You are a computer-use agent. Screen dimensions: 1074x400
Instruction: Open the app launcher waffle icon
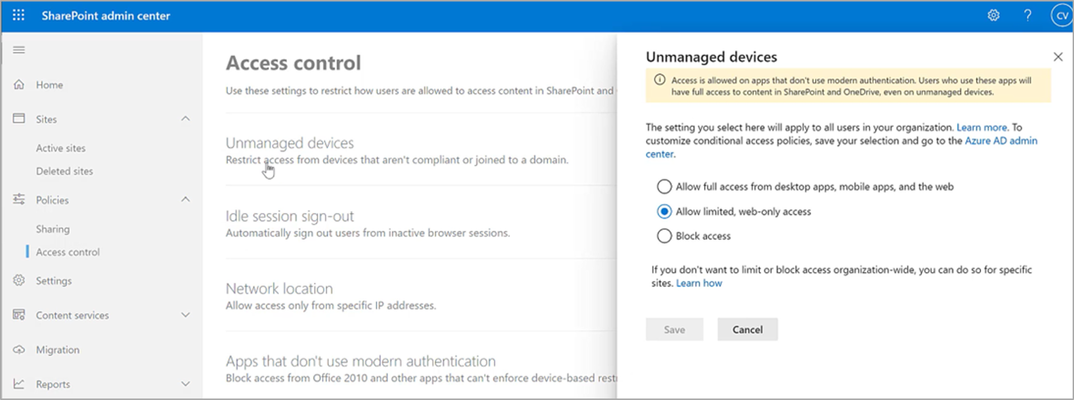(x=18, y=16)
